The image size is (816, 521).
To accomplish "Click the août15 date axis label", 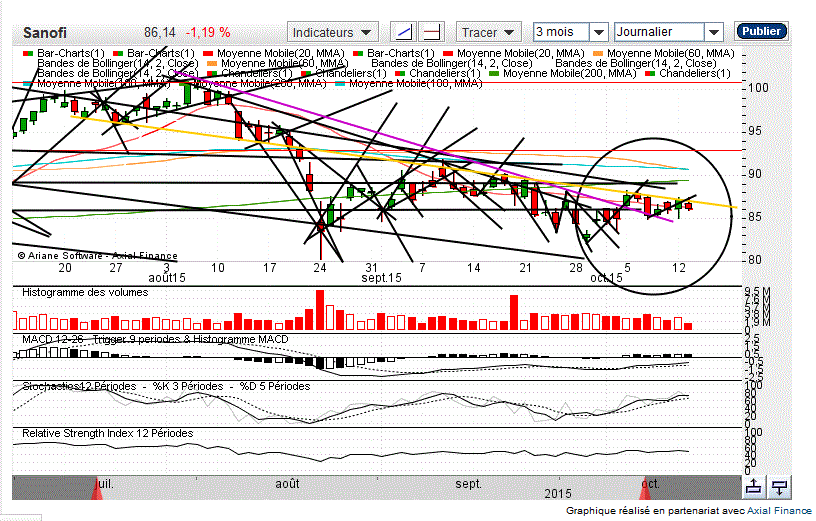I will pos(167,278).
